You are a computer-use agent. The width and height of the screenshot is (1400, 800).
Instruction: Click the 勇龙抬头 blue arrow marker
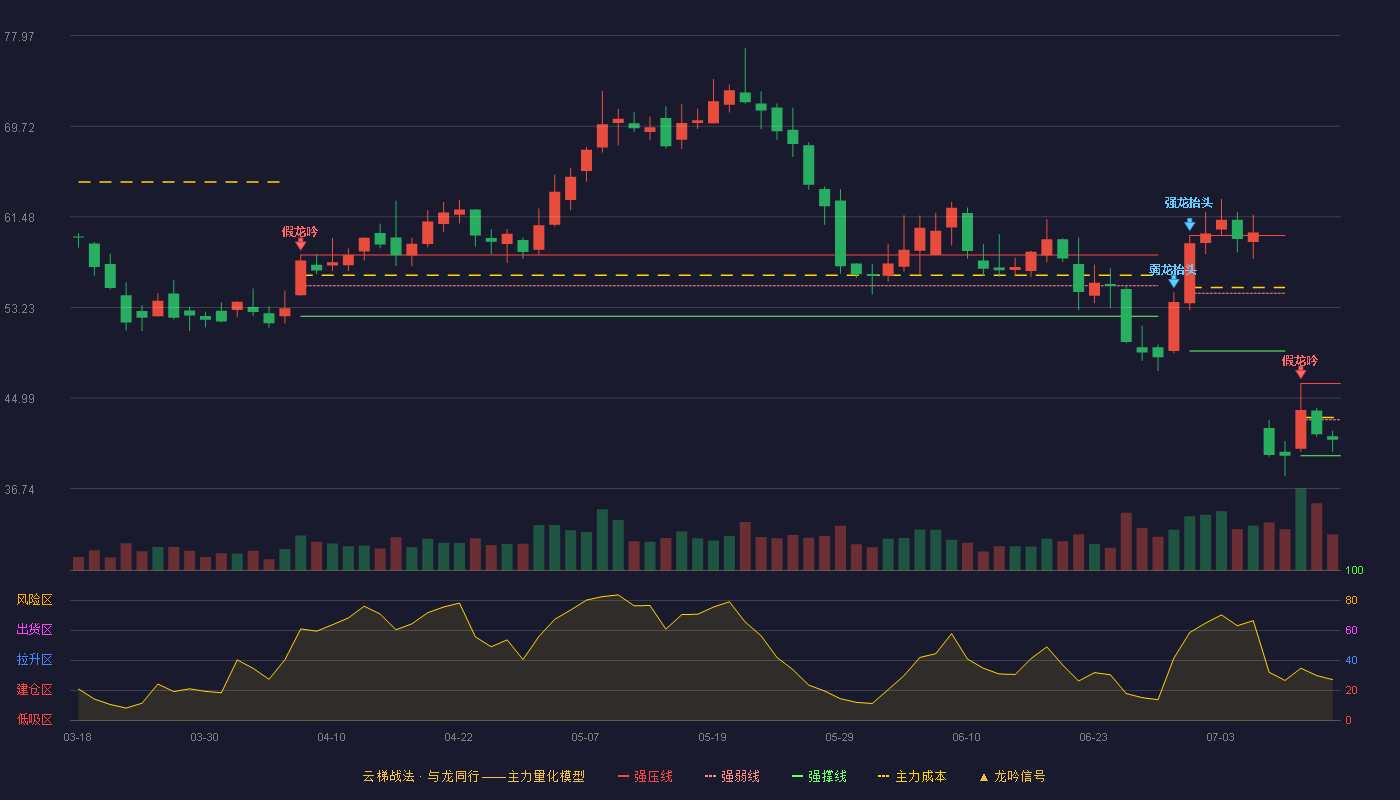pos(1173,282)
